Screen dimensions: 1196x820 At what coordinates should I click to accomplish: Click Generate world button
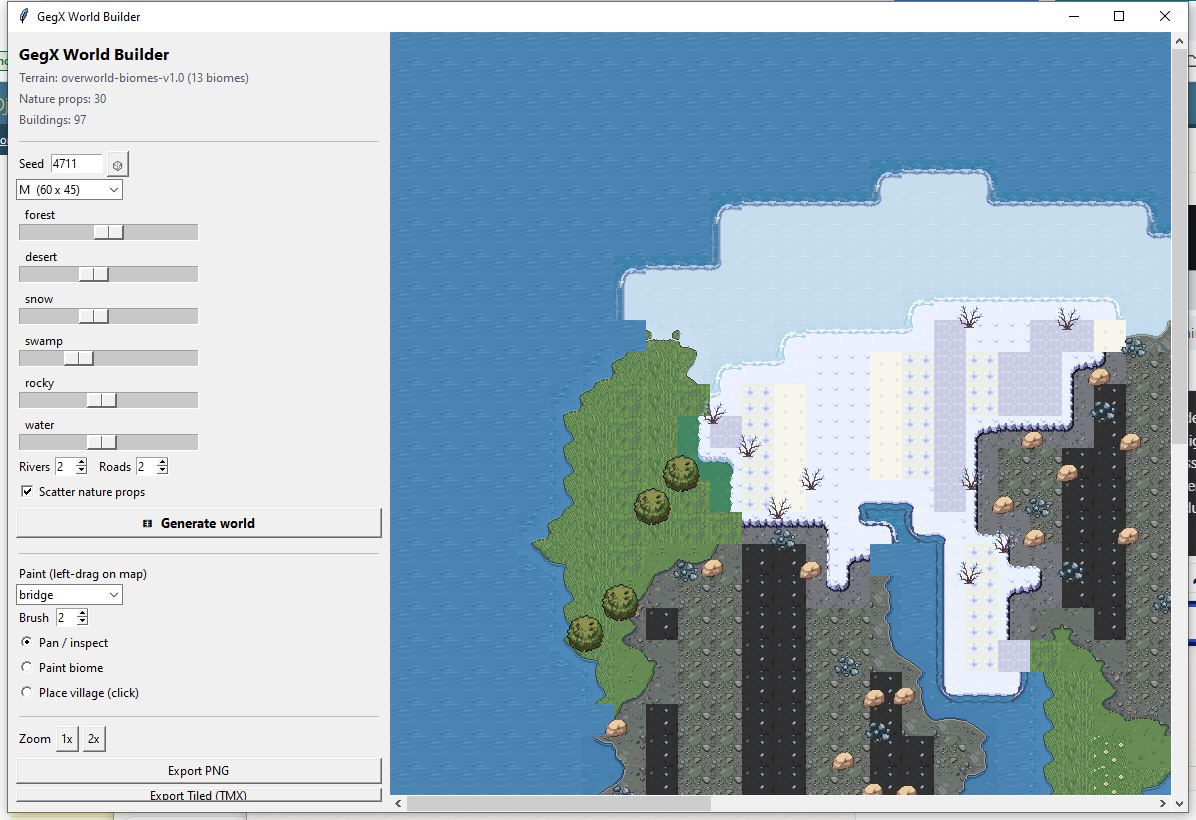point(199,523)
